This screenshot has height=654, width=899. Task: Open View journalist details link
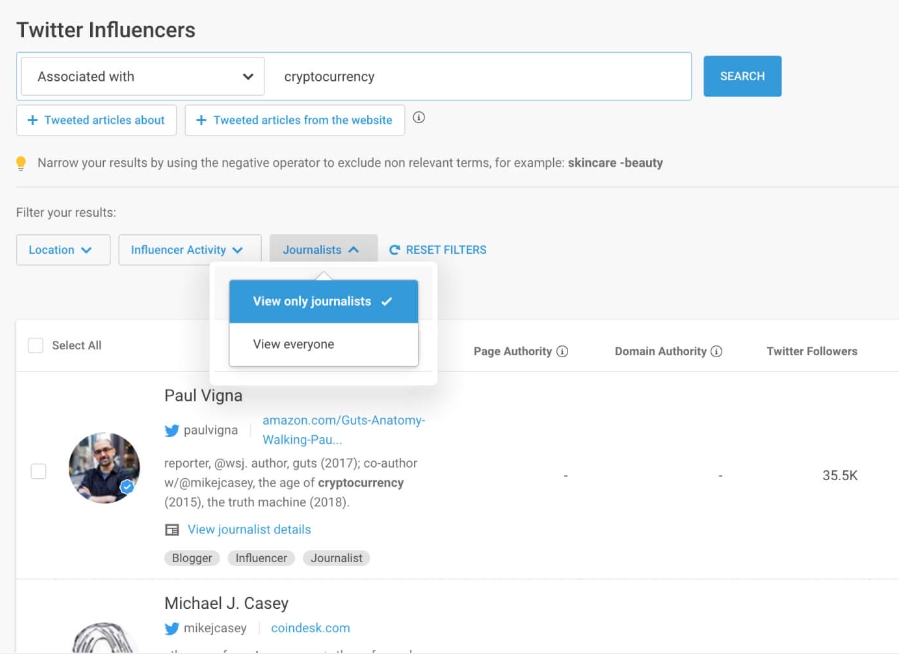(x=249, y=530)
